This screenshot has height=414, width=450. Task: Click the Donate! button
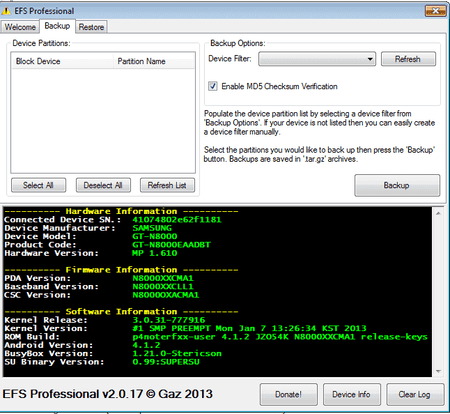288,394
